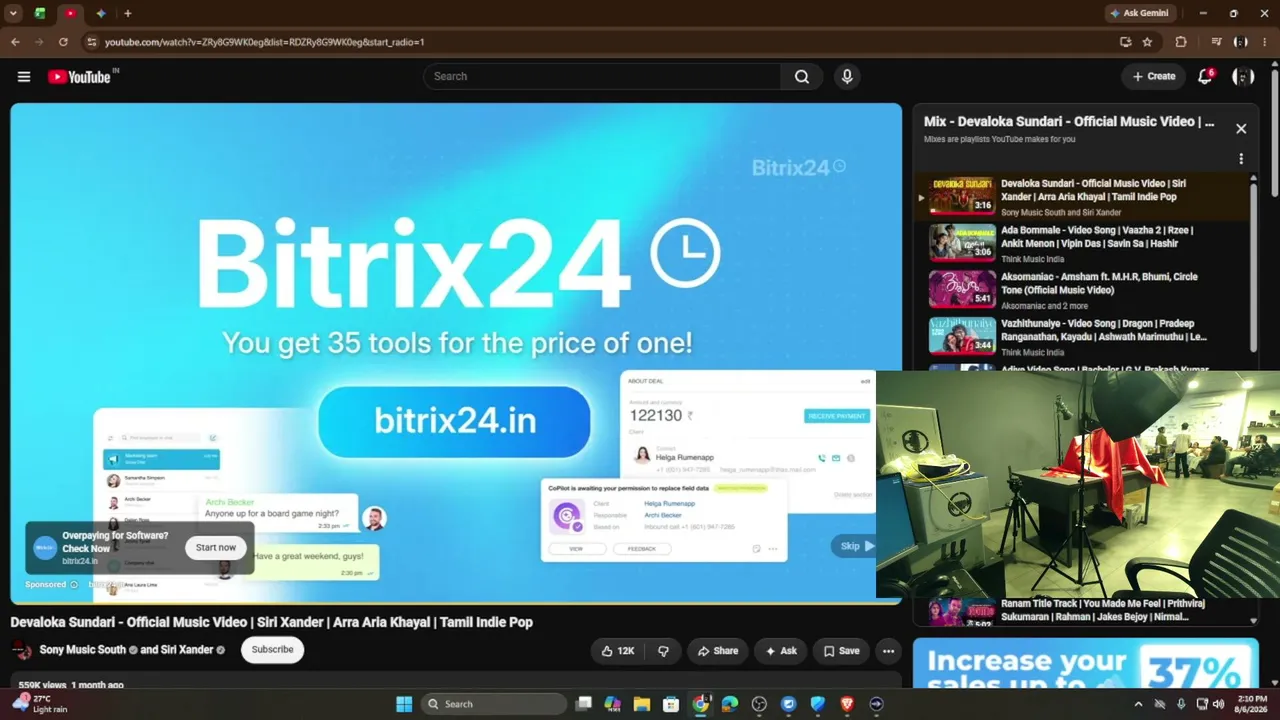Open clock showing 2:10 PM
The image size is (1280, 720).
tap(1252, 704)
